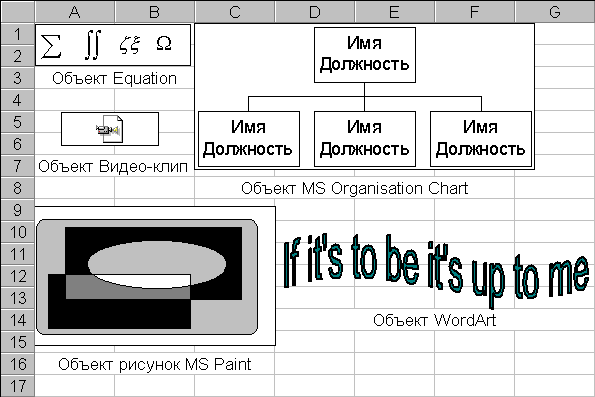
Task: Click the zeta-xi symbols in the equation
Action: (130, 45)
